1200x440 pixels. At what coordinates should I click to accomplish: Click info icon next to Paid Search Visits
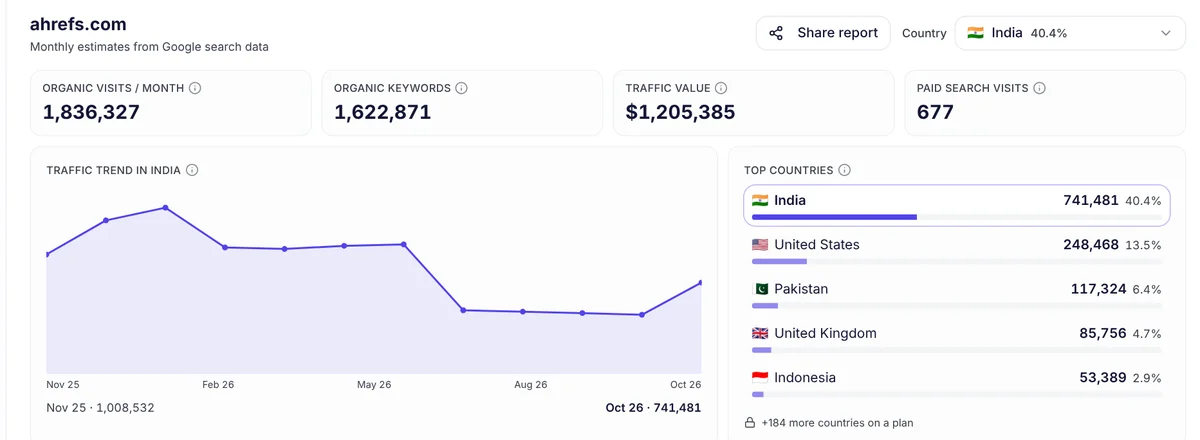point(1039,88)
